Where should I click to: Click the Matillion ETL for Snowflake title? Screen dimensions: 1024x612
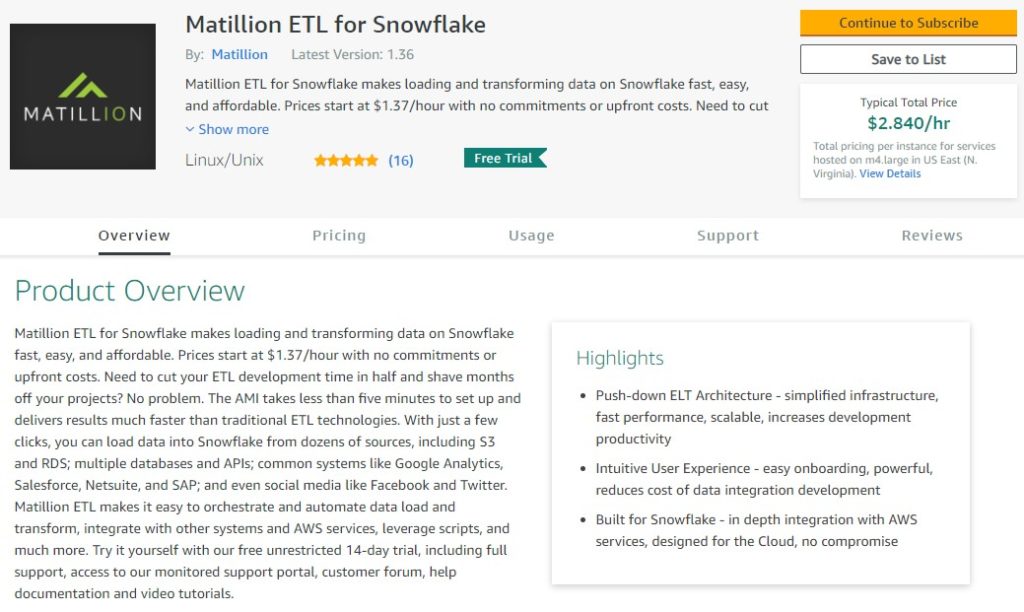336,23
